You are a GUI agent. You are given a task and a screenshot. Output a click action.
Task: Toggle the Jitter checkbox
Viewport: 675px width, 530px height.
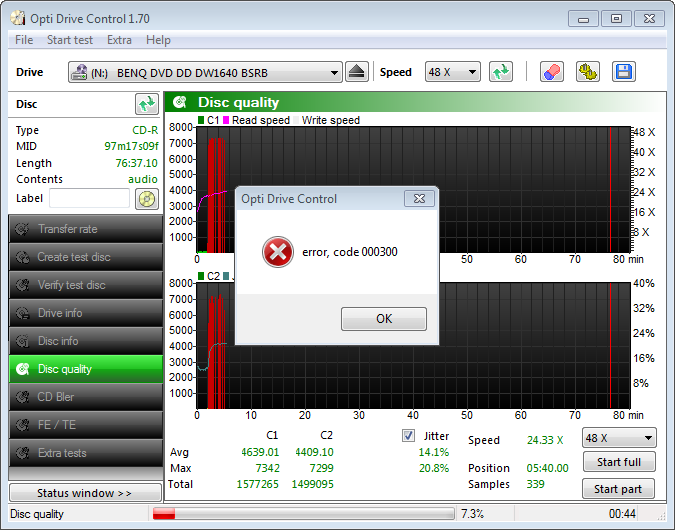click(408, 436)
